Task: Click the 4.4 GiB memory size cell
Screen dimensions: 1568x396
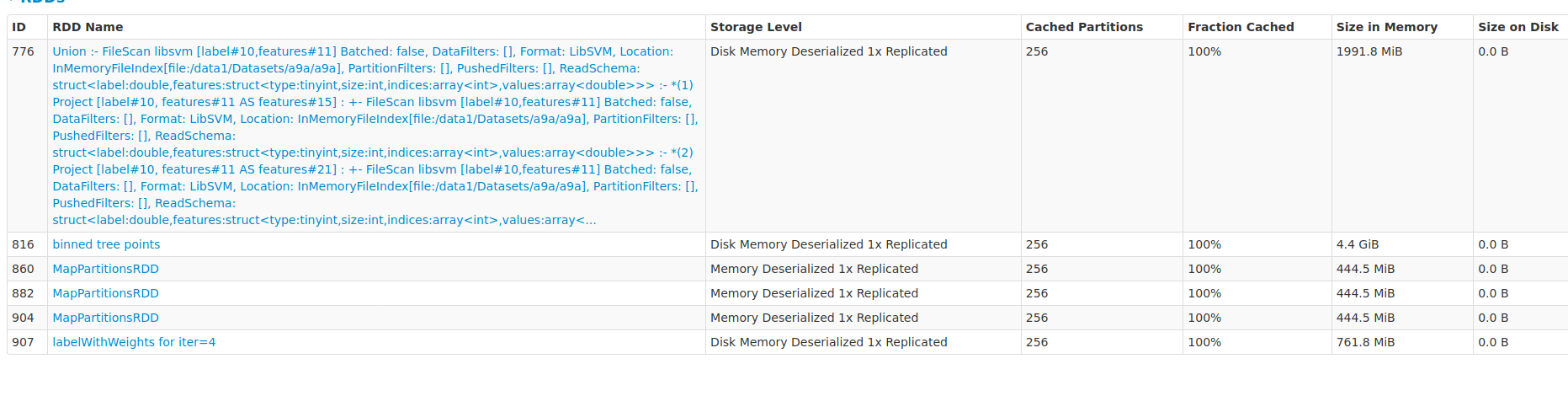Action: (1357, 244)
